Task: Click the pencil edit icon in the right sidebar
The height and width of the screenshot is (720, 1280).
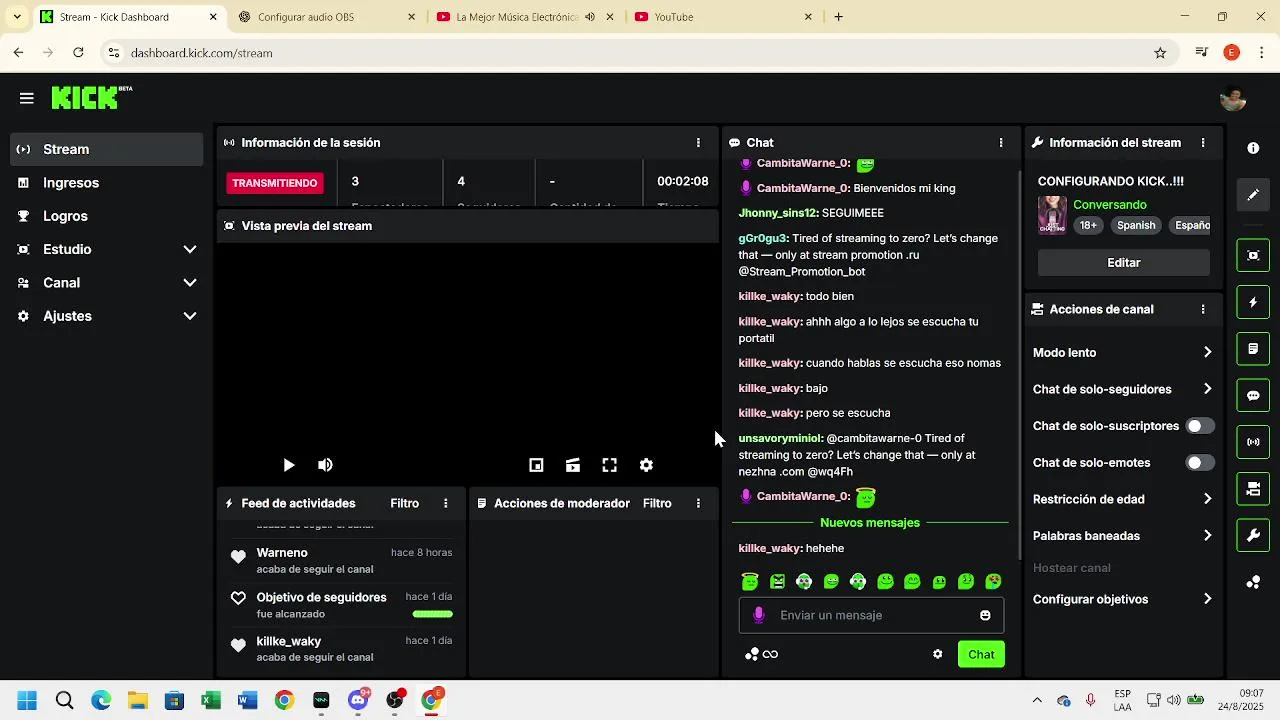Action: [1253, 195]
